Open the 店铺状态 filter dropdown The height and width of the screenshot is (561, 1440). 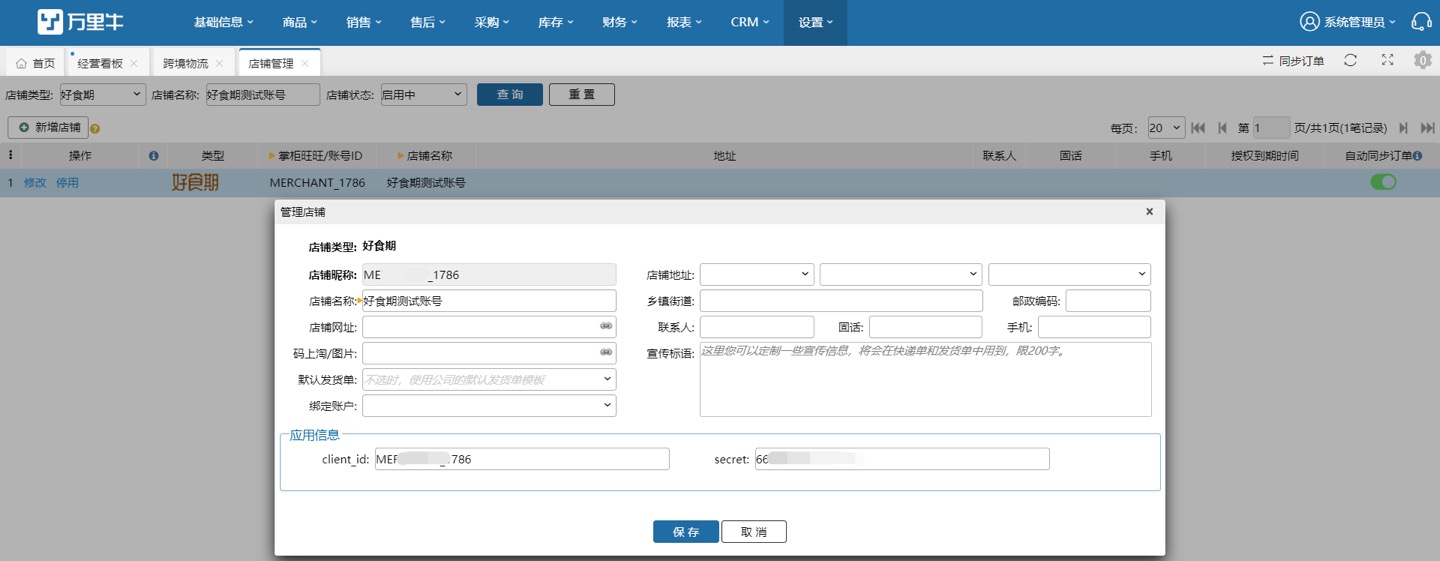click(x=424, y=95)
